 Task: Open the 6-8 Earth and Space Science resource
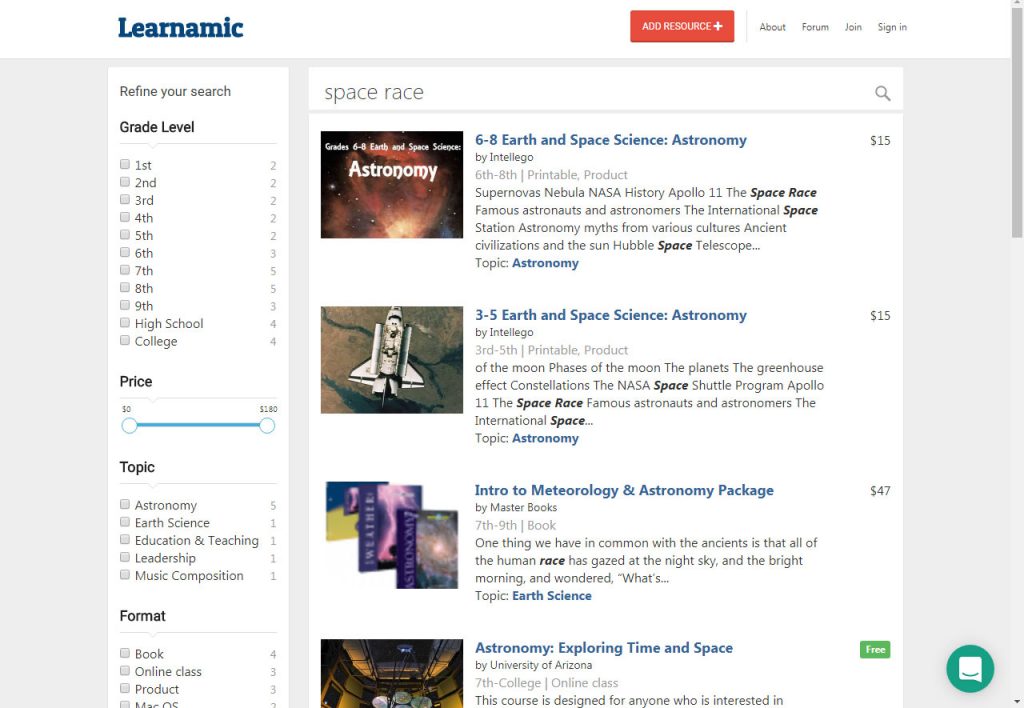[610, 140]
